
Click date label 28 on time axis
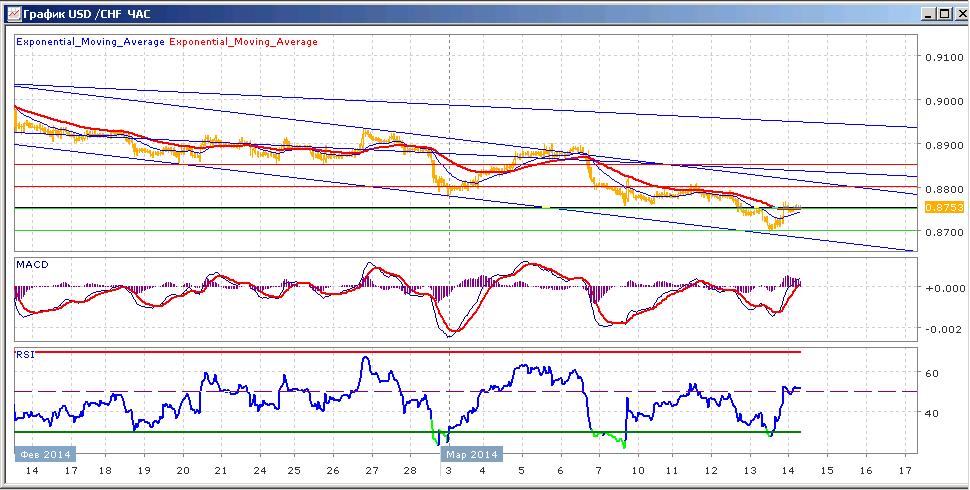tap(410, 471)
